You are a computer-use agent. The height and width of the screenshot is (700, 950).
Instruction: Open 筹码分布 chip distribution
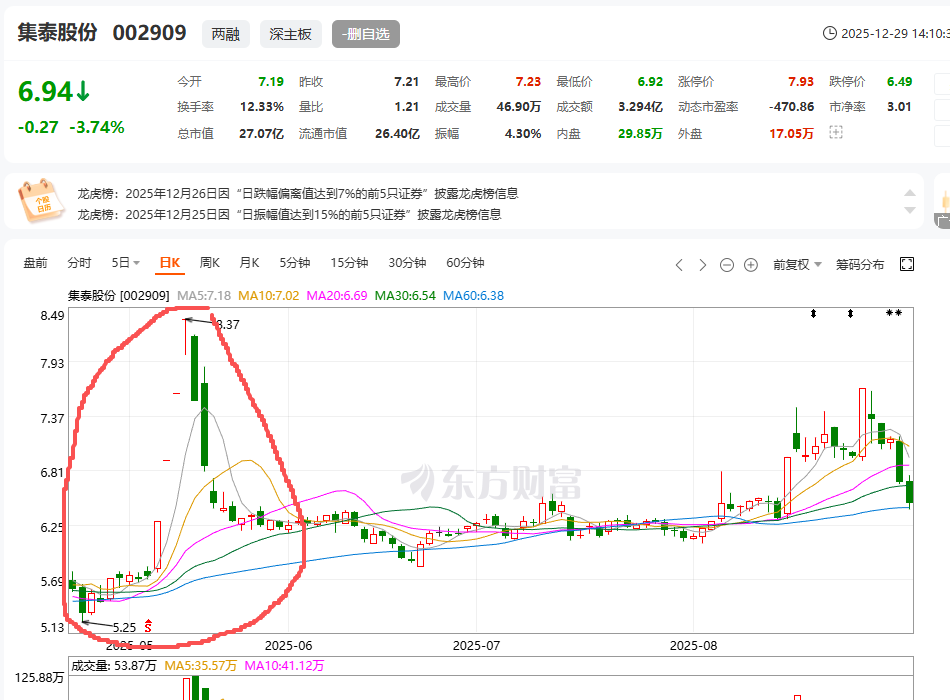(860, 265)
